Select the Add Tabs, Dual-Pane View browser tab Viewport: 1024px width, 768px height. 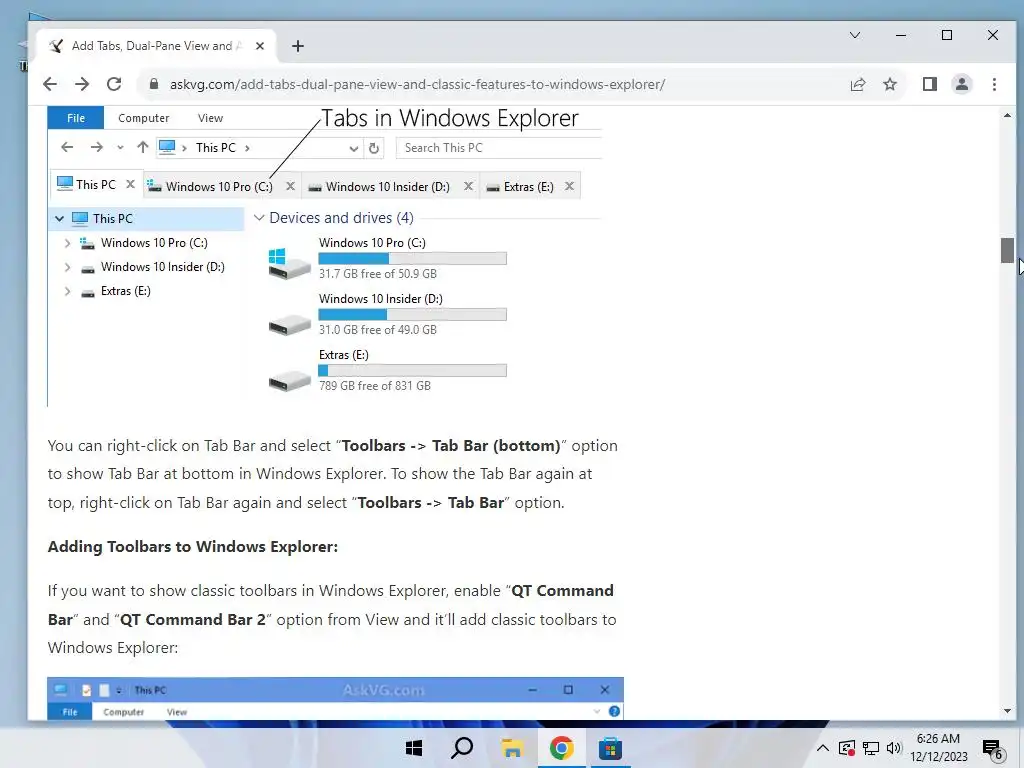point(156,46)
